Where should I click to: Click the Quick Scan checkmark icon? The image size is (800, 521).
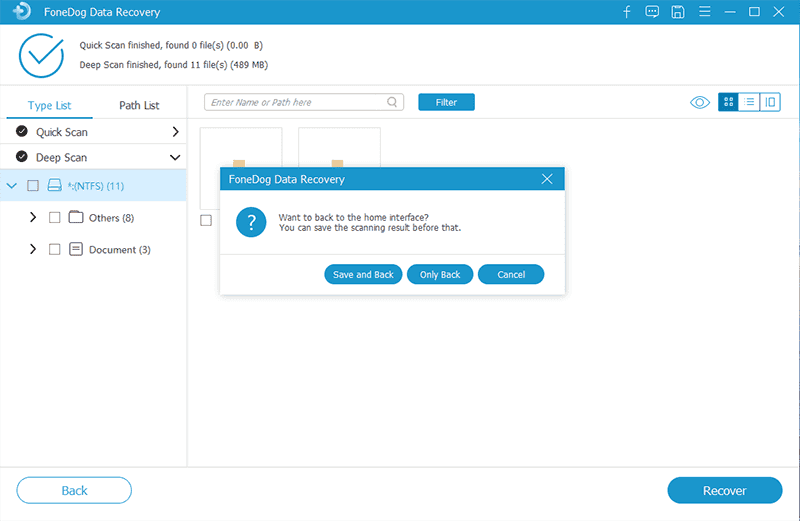(22, 131)
